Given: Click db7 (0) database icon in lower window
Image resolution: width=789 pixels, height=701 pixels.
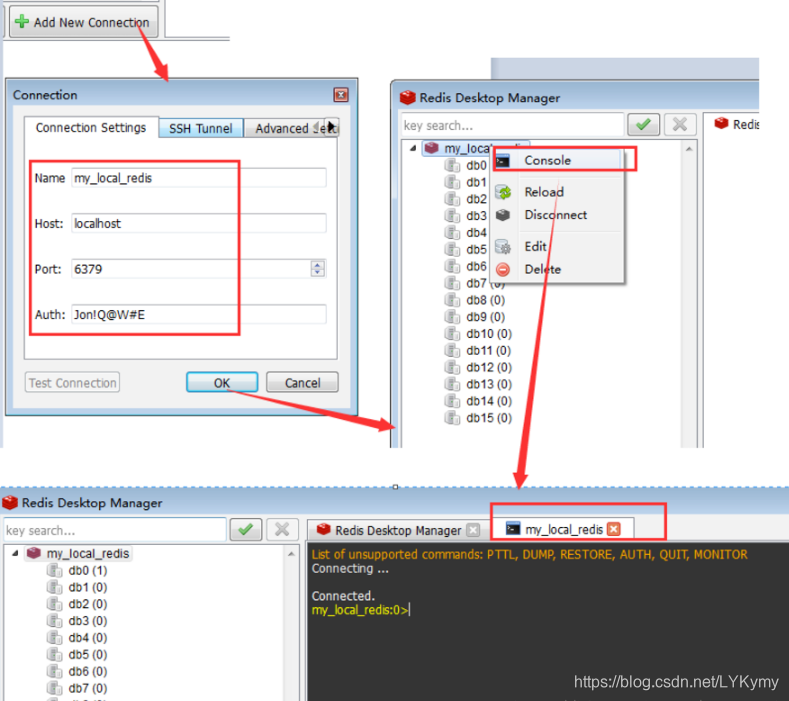Looking at the screenshot, I should (x=54, y=688).
